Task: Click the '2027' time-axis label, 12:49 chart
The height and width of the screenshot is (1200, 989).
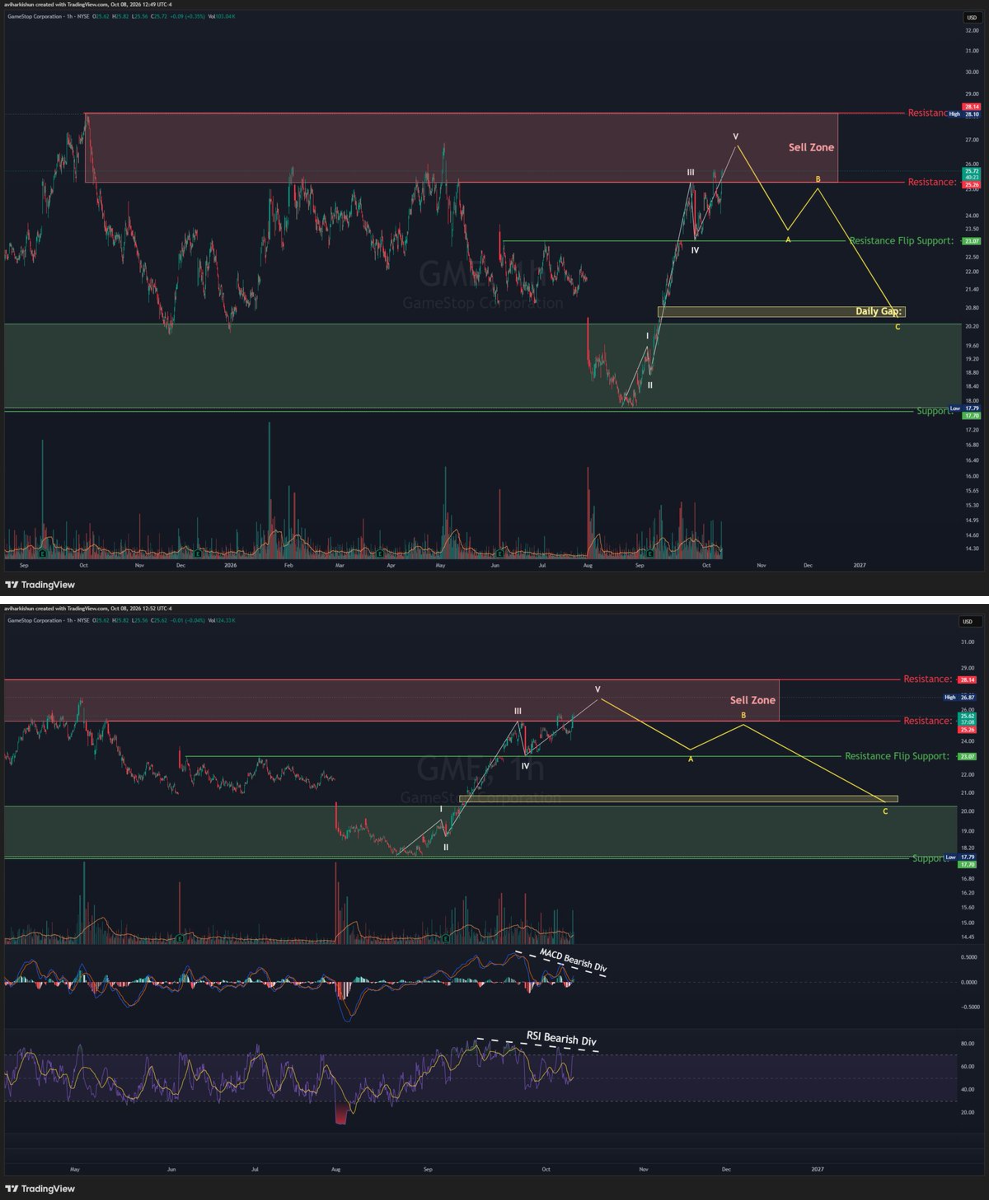Action: (859, 565)
